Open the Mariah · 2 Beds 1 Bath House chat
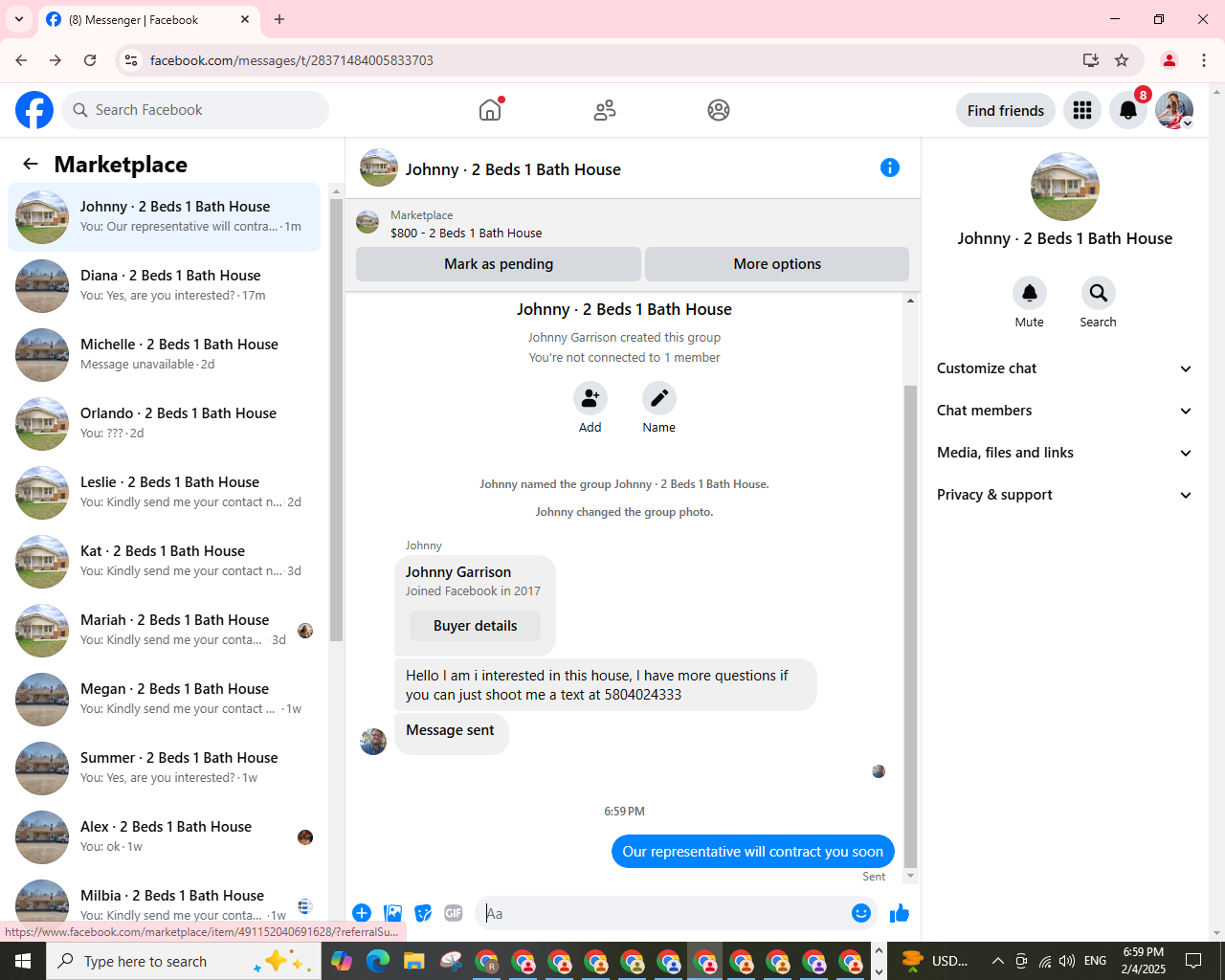Viewport: 1225px width, 980px height. (165, 631)
